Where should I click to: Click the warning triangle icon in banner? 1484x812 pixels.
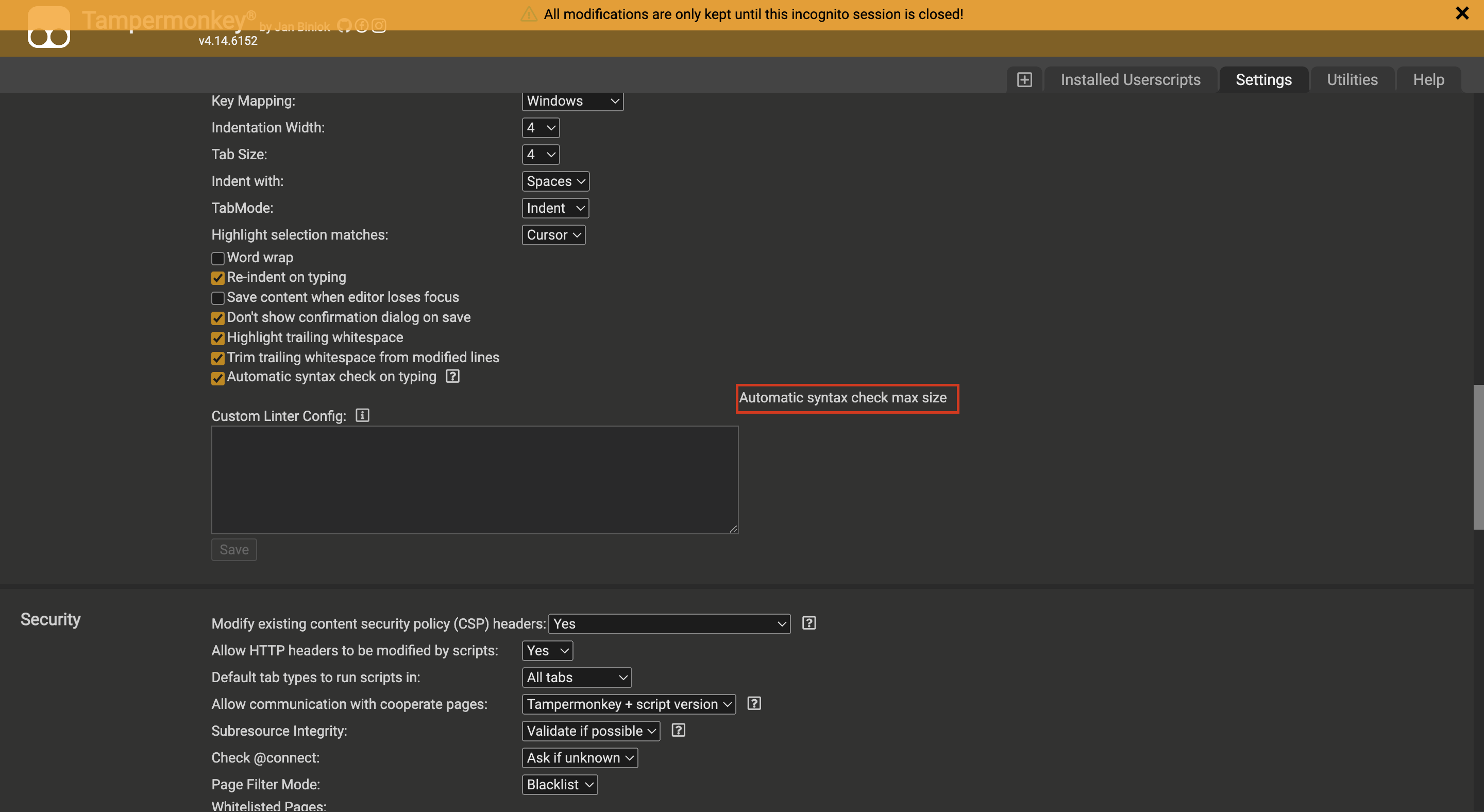(528, 14)
